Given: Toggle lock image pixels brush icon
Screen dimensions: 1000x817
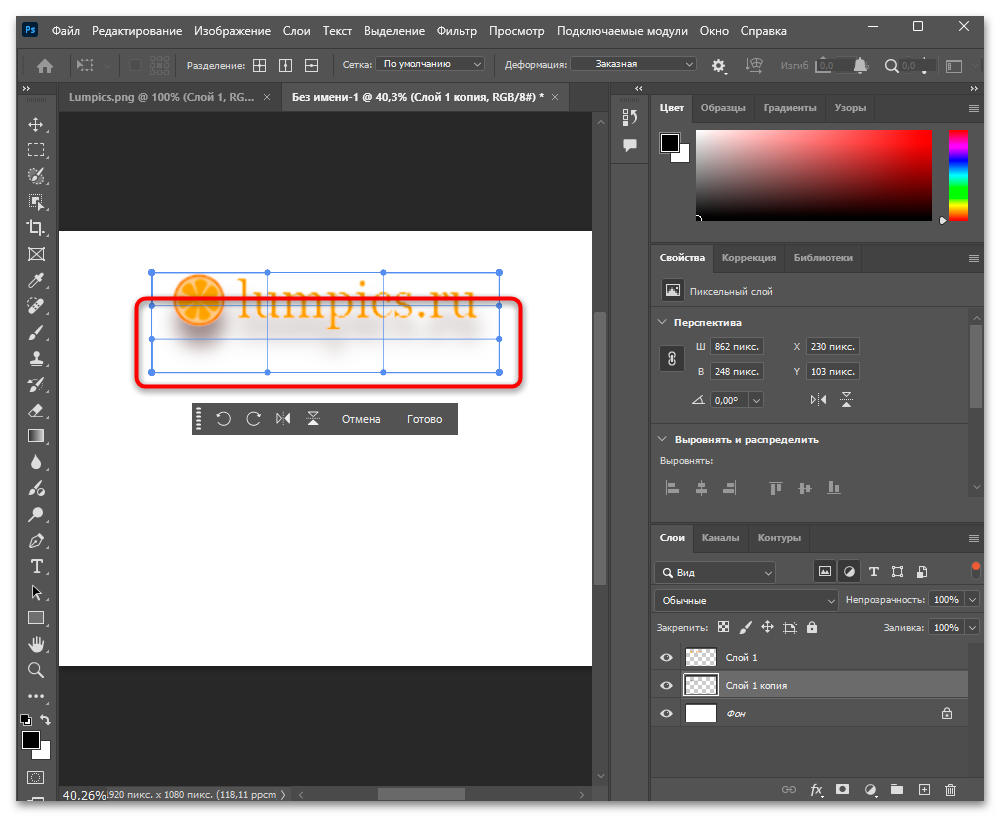Looking at the screenshot, I should coord(745,628).
